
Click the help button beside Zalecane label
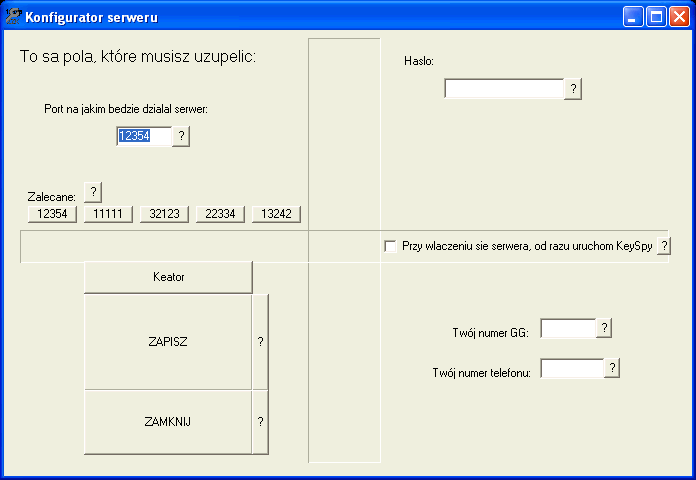click(x=92, y=192)
